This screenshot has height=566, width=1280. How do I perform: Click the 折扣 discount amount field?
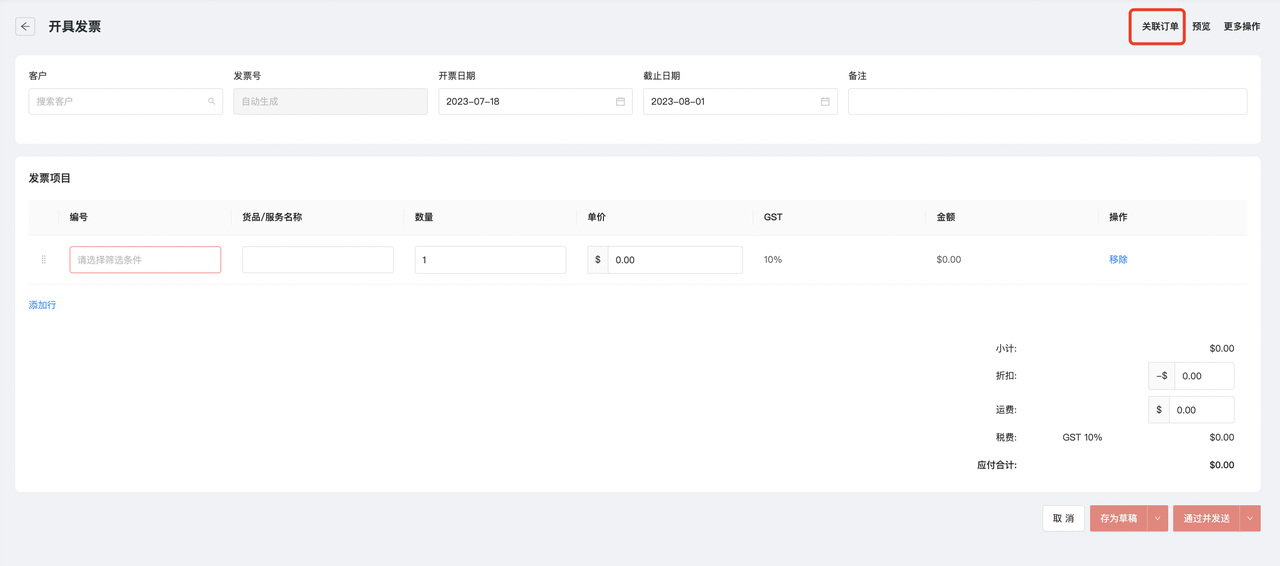1204,376
